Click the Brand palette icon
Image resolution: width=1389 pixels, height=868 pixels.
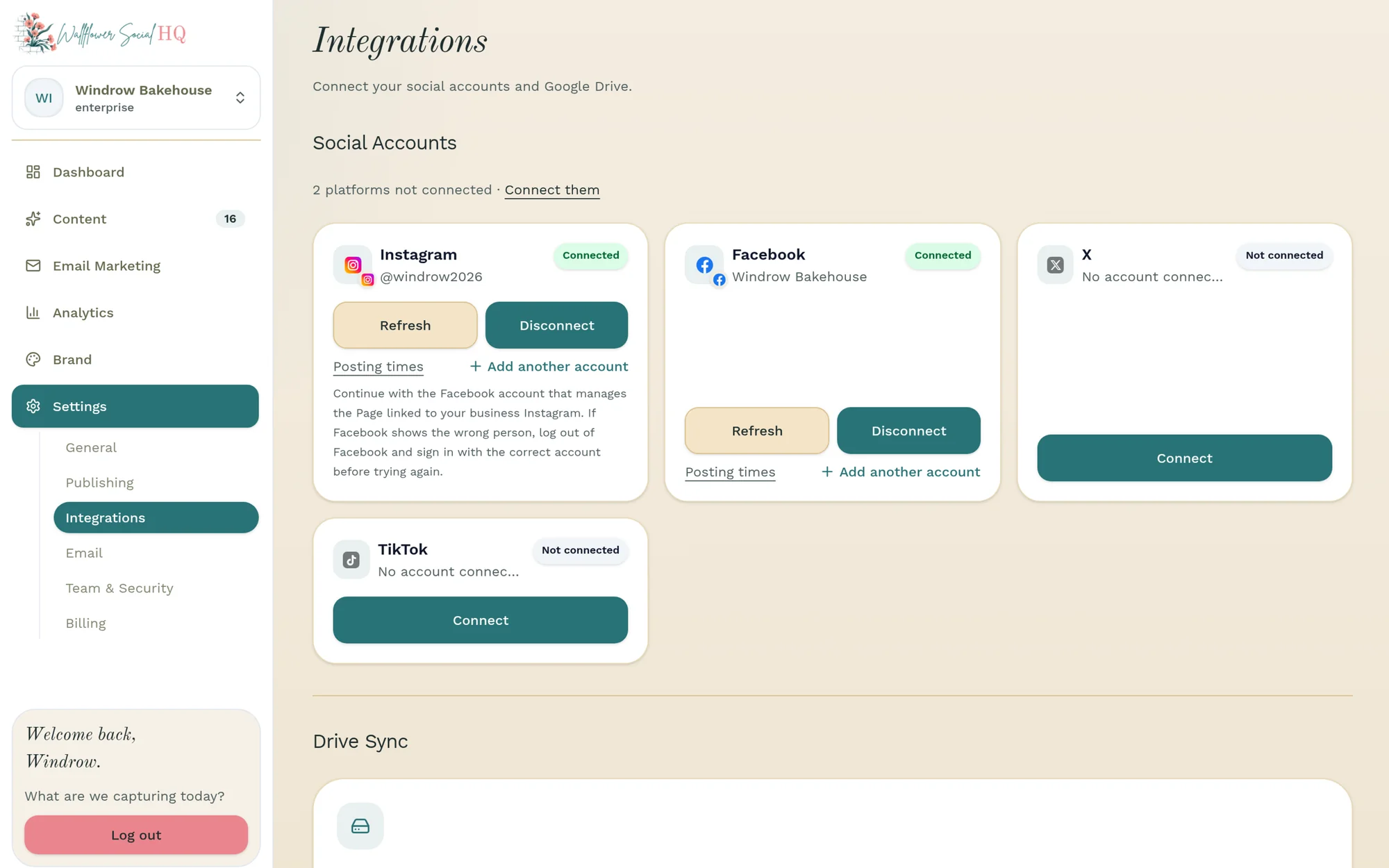(x=33, y=359)
